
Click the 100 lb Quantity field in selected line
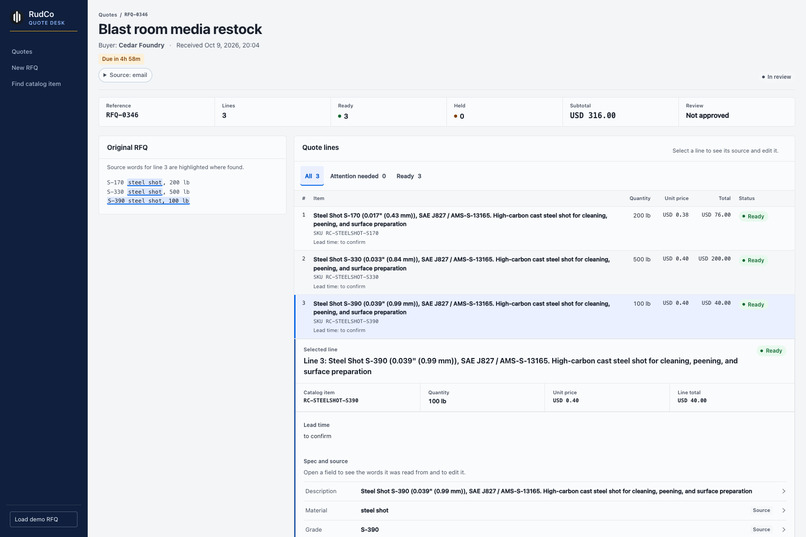(x=437, y=401)
